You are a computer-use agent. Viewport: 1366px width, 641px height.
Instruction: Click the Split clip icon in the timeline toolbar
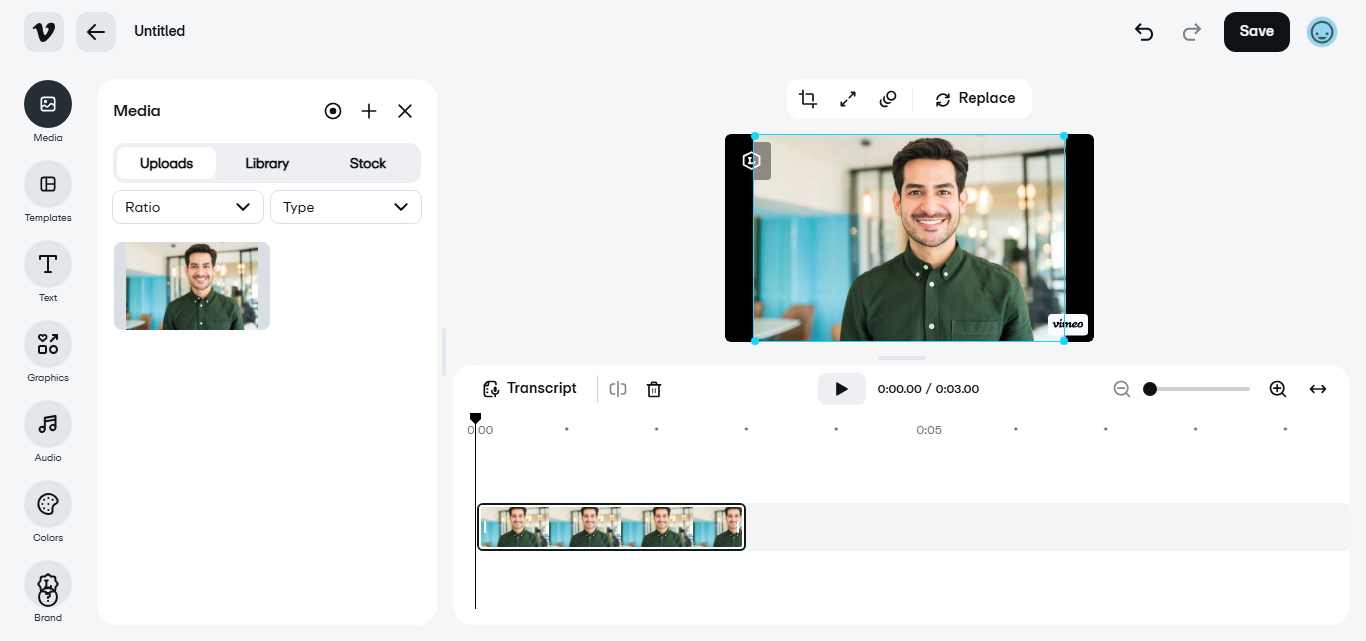[617, 388]
